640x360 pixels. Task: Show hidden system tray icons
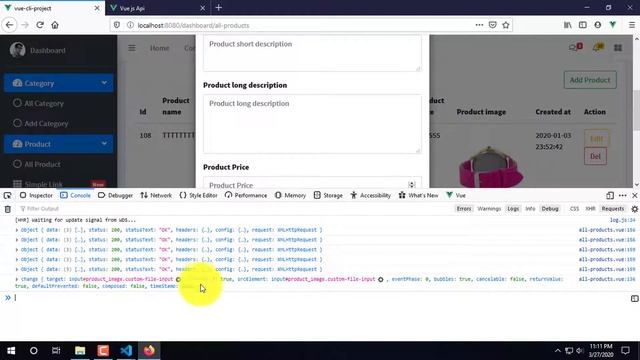(558, 351)
